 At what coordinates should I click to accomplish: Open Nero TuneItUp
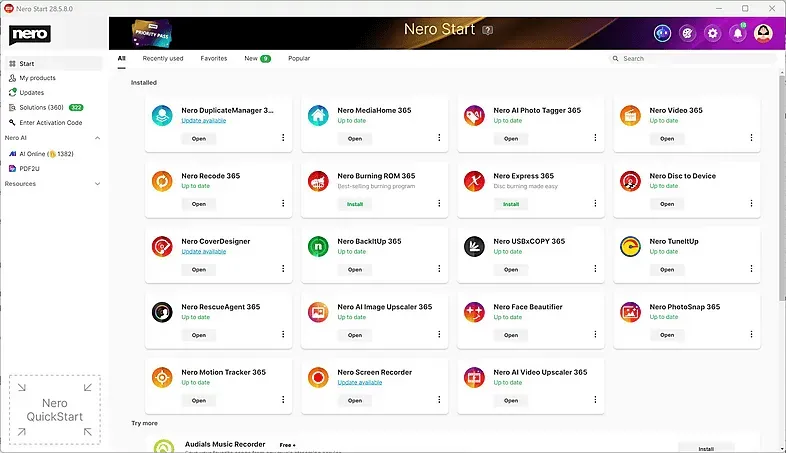click(x=667, y=270)
